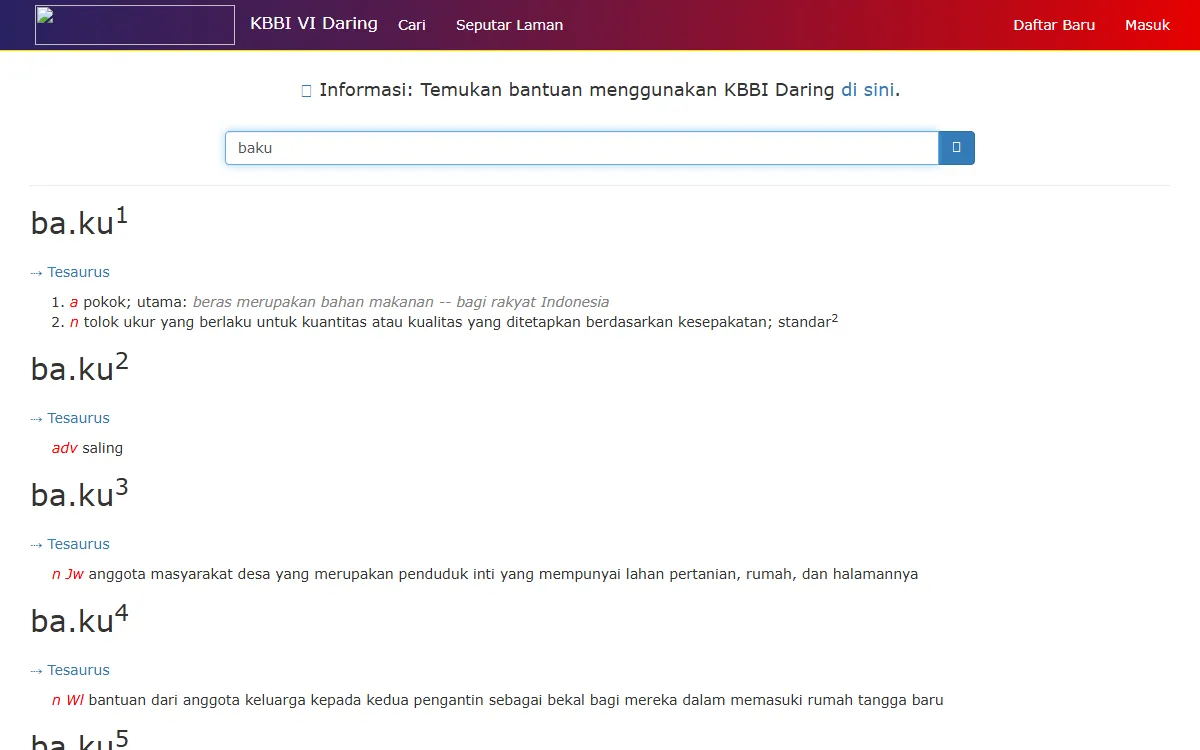This screenshot has width=1200, height=750.
Task: Click definition starting 'anggota masyarakat desa'
Action: pyautogui.click(x=503, y=574)
